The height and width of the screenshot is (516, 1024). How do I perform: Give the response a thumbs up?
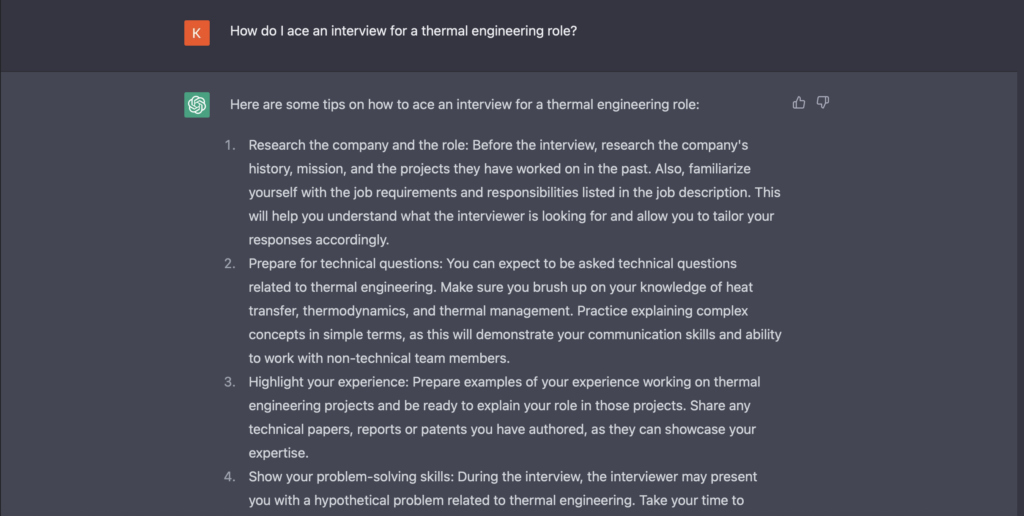[x=799, y=102]
